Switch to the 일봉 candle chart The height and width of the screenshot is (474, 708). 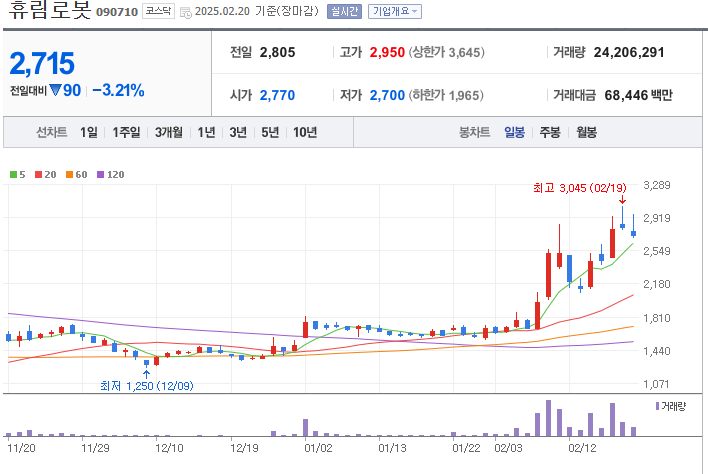click(x=514, y=132)
